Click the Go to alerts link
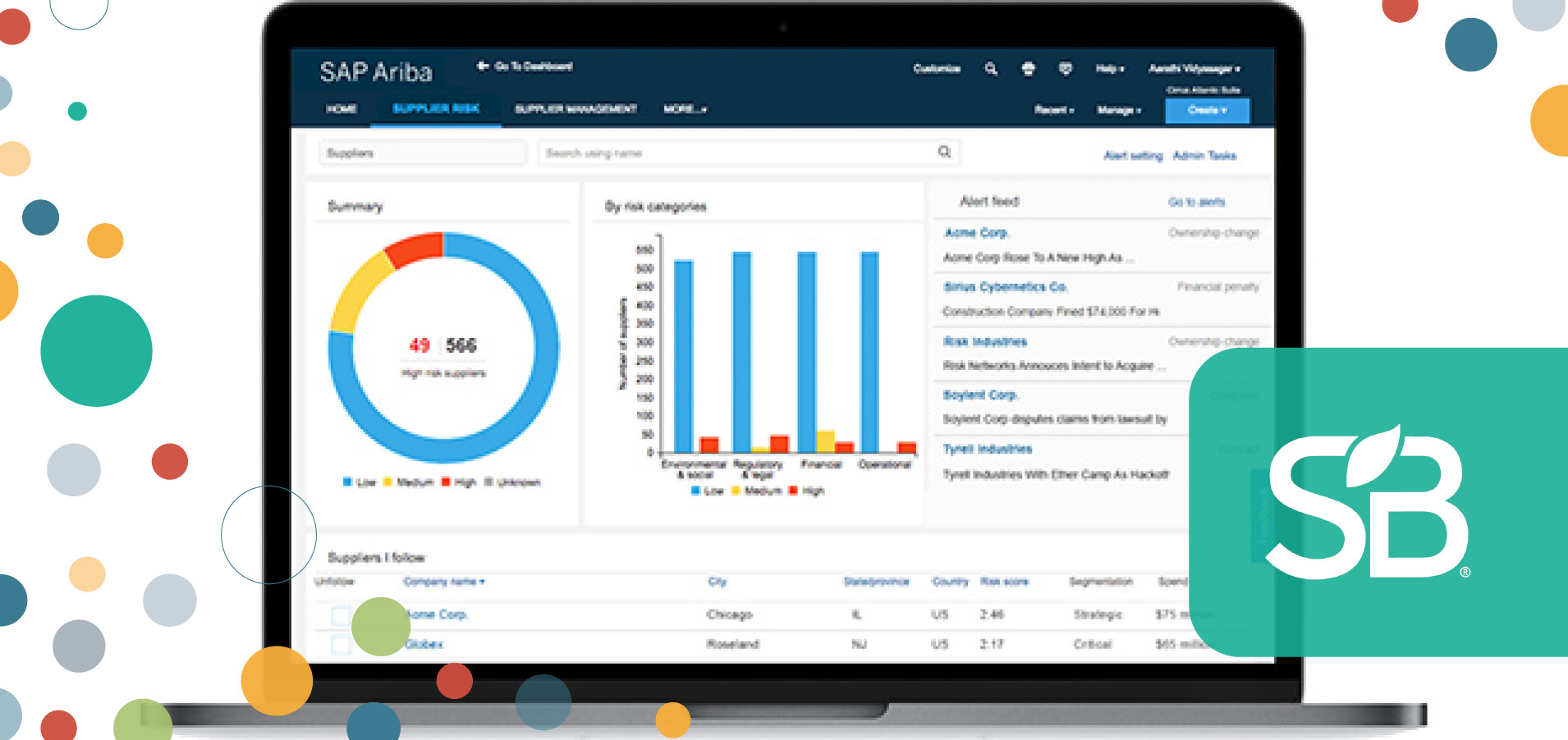This screenshot has width=1568, height=740. [1196, 201]
